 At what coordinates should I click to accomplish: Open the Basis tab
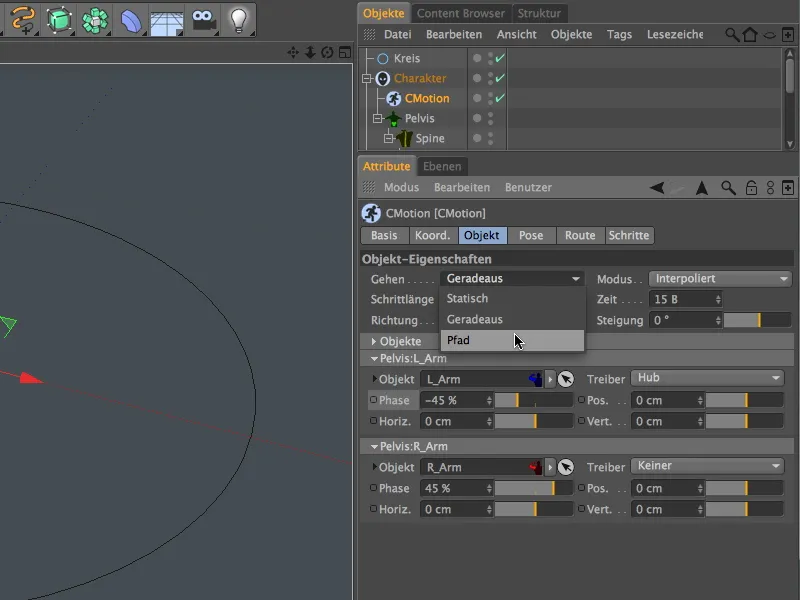(x=384, y=235)
